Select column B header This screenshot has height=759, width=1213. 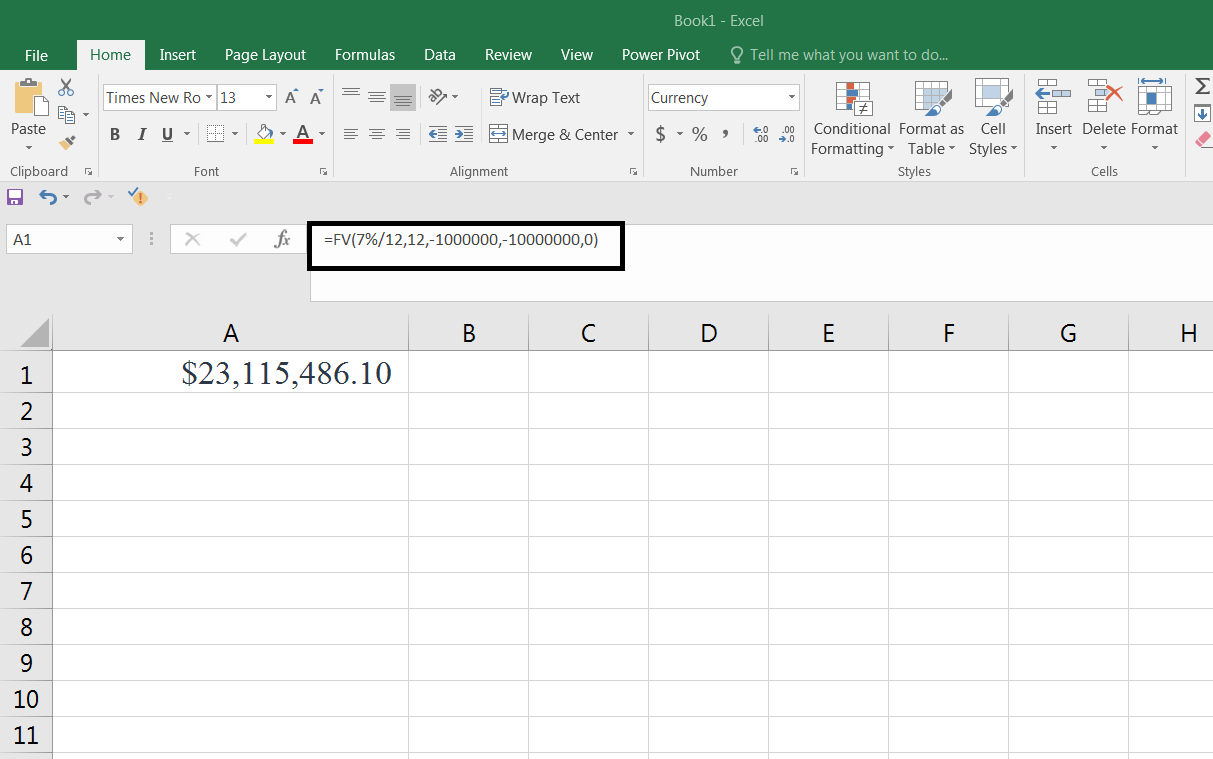[x=468, y=333]
